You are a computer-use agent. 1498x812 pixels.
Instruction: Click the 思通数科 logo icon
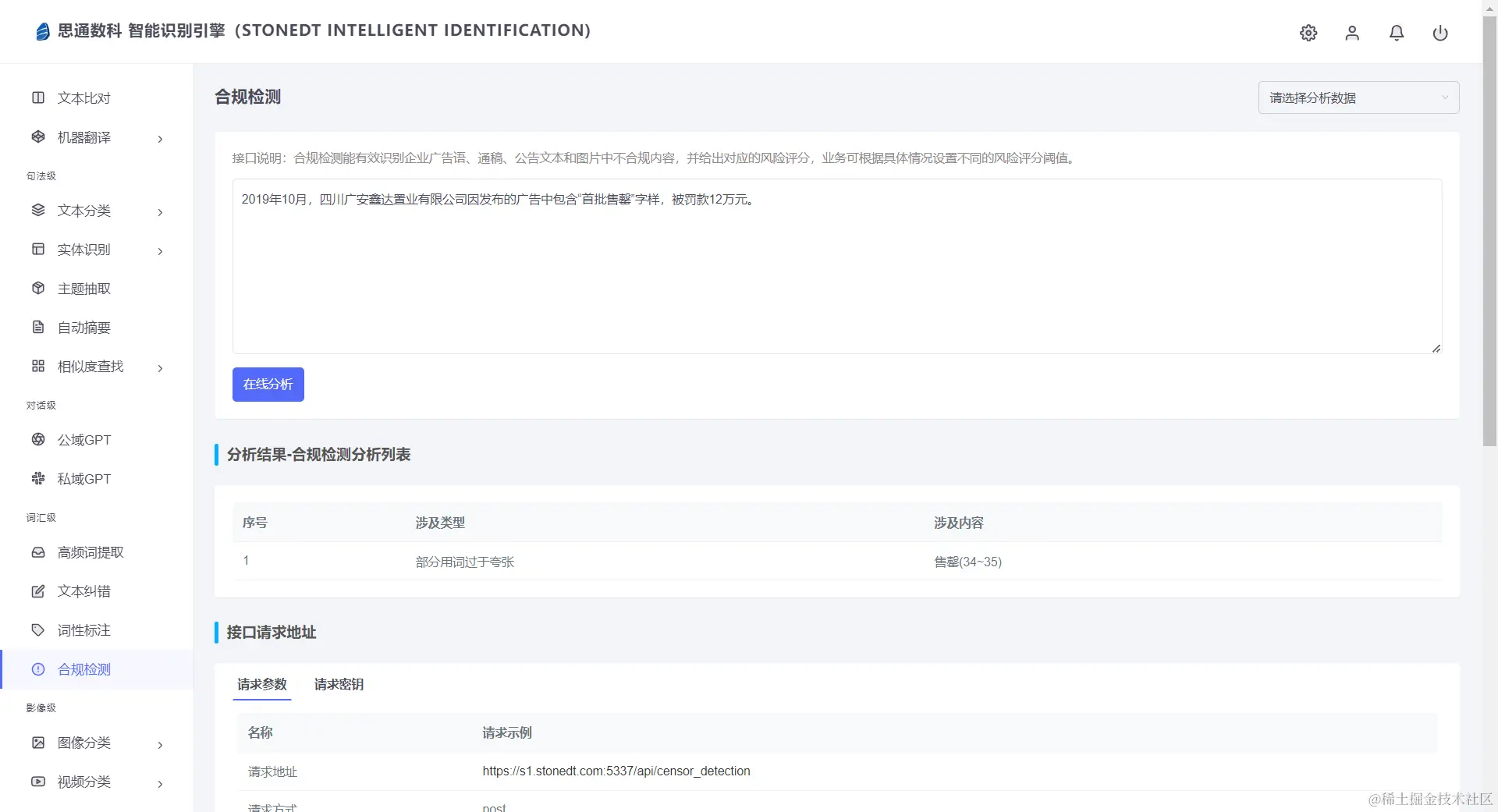point(43,31)
